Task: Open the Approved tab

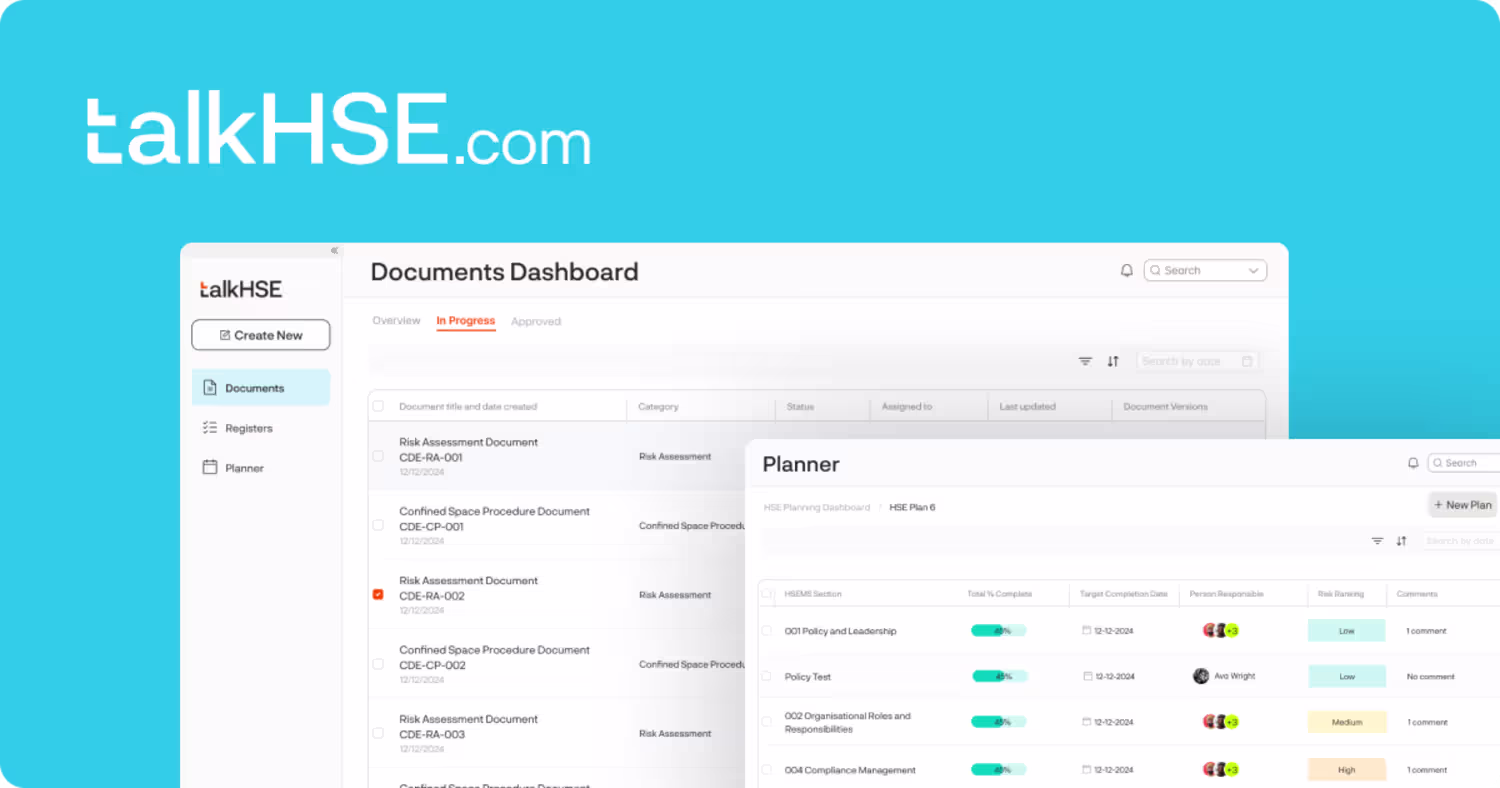Action: click(x=536, y=322)
